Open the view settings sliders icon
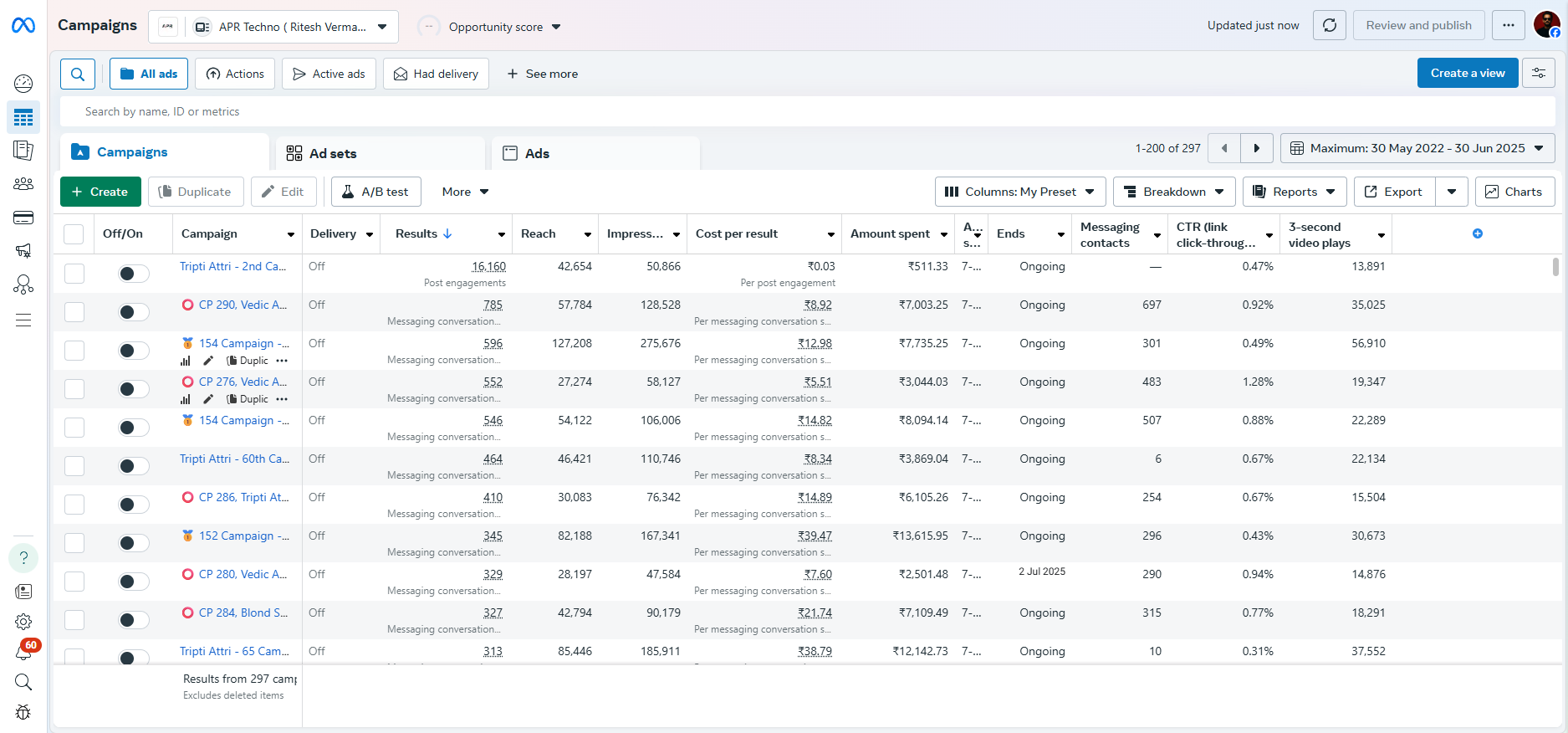The image size is (1568, 733). pos(1538,74)
